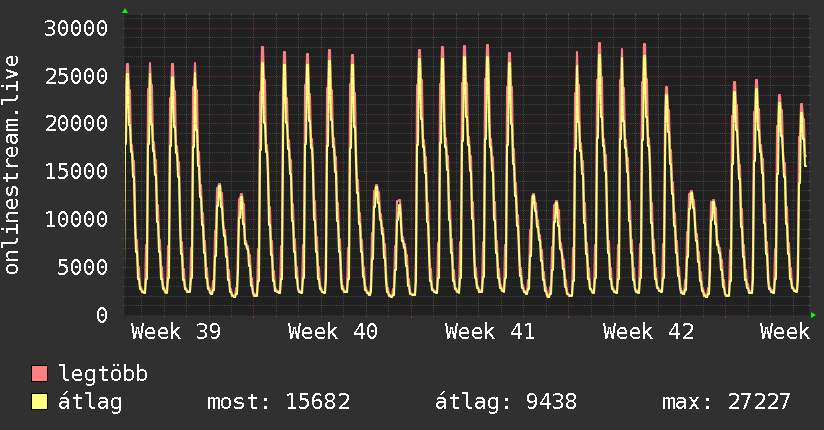Click the yellow átlag color swatch
This screenshot has height=430, width=824.
pyautogui.click(x=39, y=402)
